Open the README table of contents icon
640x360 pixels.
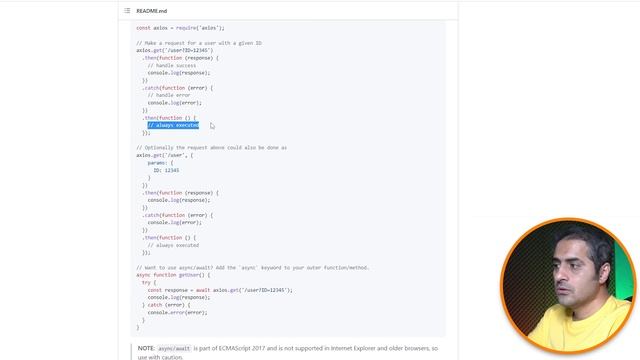(127, 11)
